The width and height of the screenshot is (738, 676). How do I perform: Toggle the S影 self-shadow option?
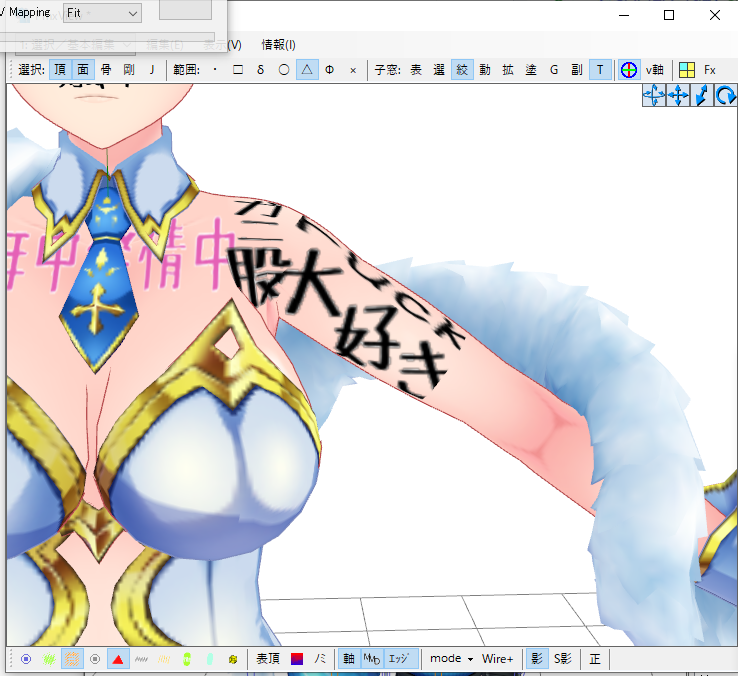562,659
